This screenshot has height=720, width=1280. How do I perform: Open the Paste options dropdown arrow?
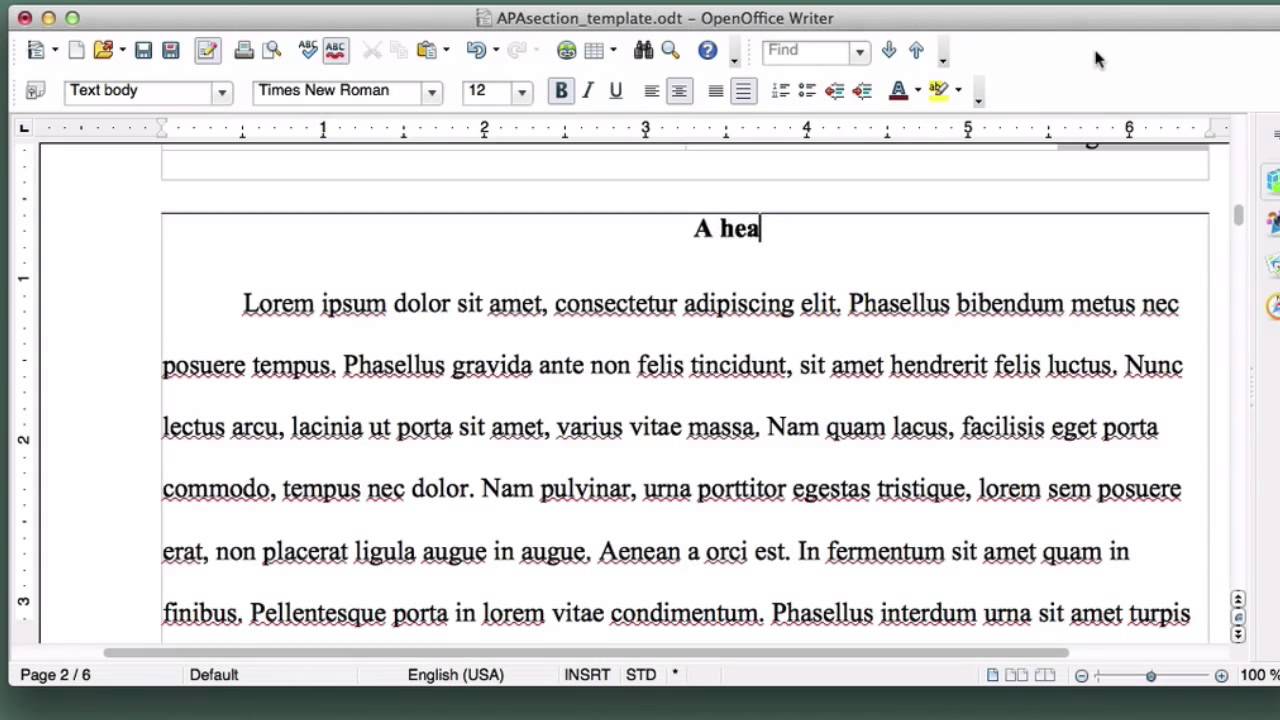click(446, 50)
